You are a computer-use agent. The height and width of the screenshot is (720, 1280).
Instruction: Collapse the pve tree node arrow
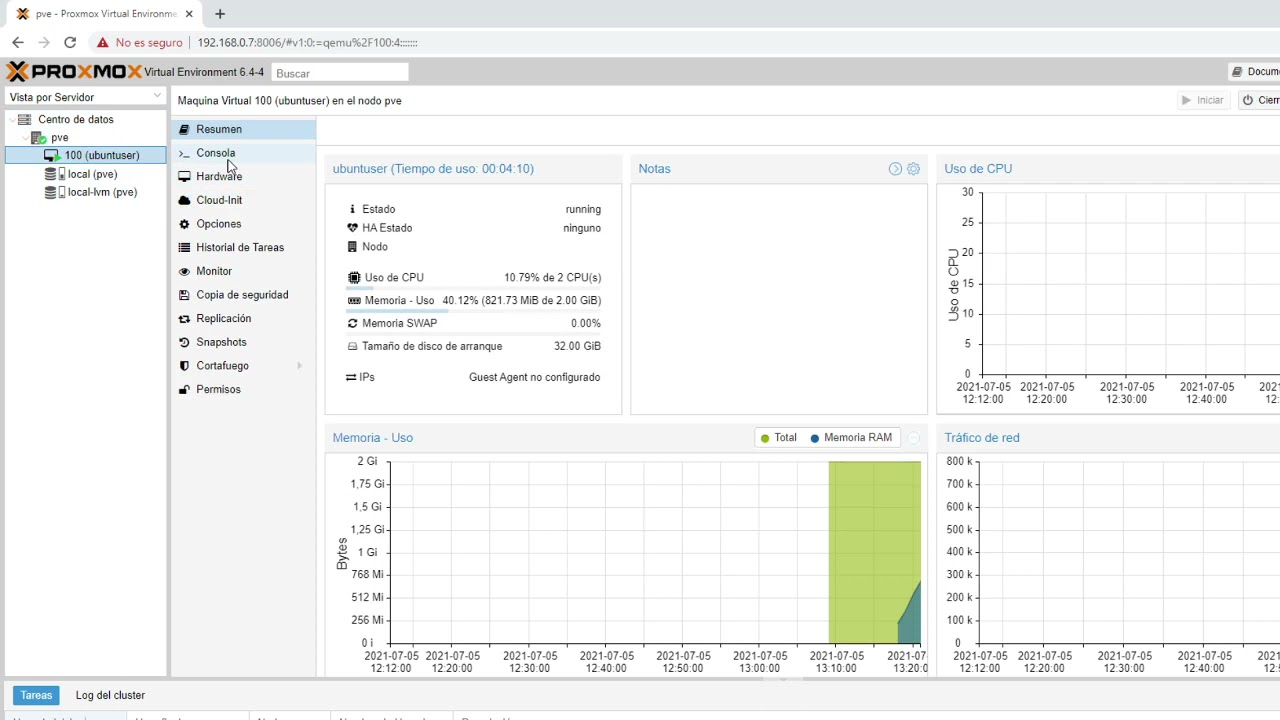[26, 138]
